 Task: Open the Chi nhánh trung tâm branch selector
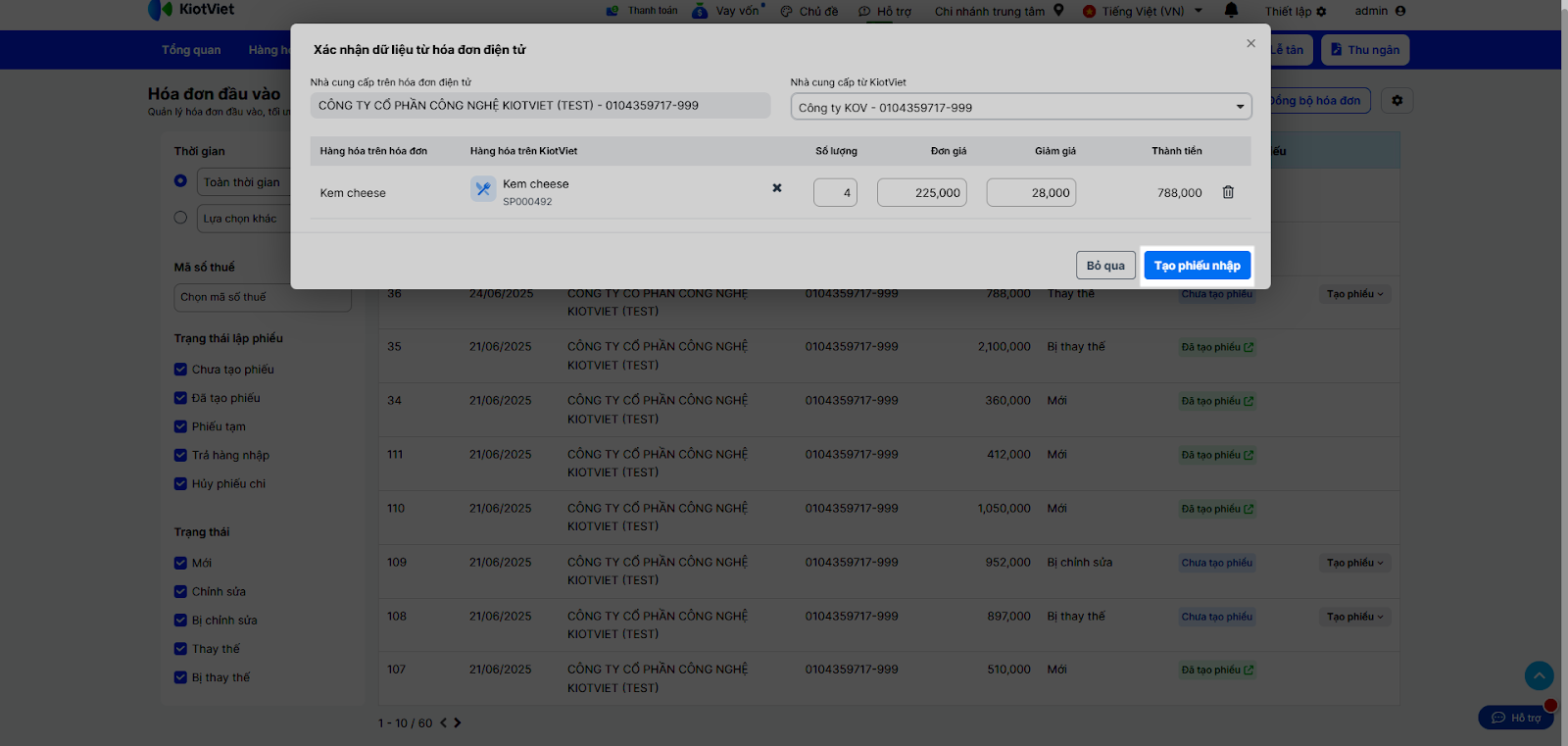coord(999,12)
